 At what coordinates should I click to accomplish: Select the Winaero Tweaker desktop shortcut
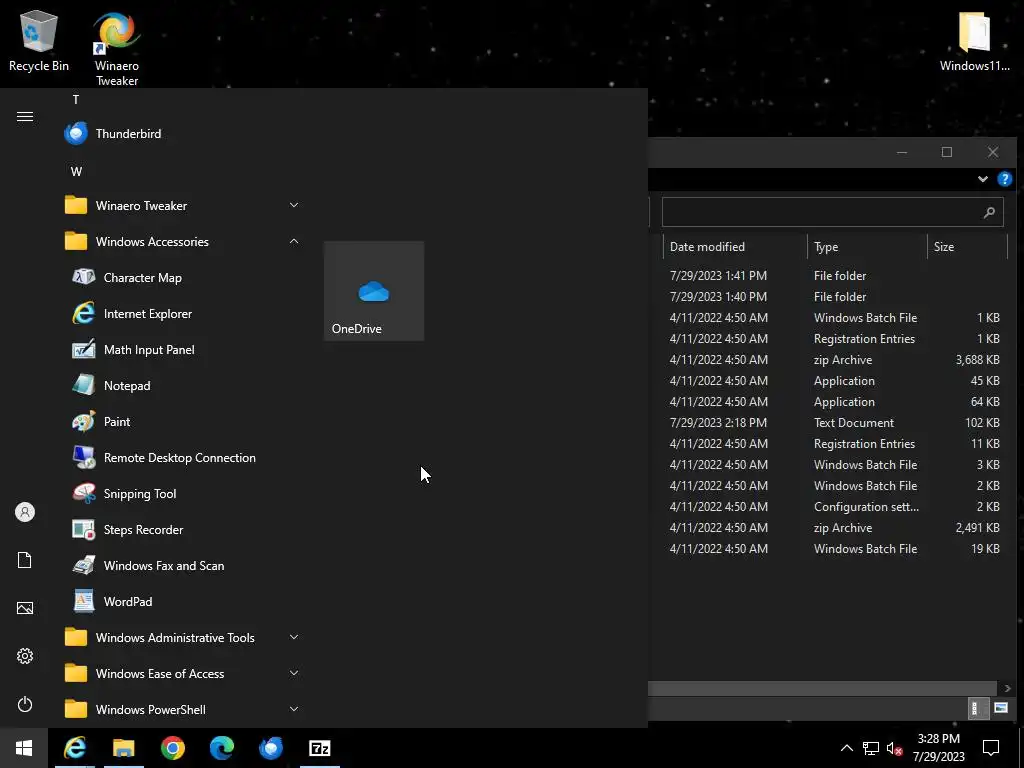point(116,48)
